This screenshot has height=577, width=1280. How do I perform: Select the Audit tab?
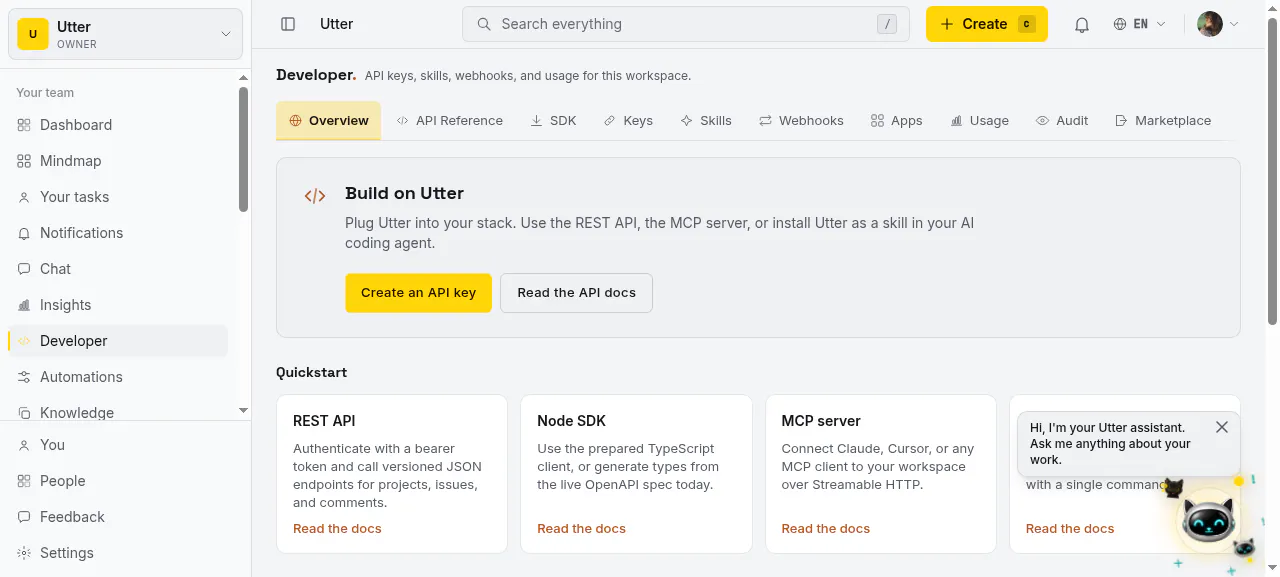tap(1062, 120)
